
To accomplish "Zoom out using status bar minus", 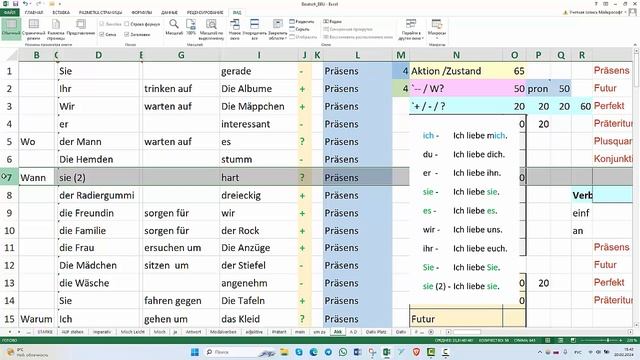I will pyautogui.click(x=583, y=340).
